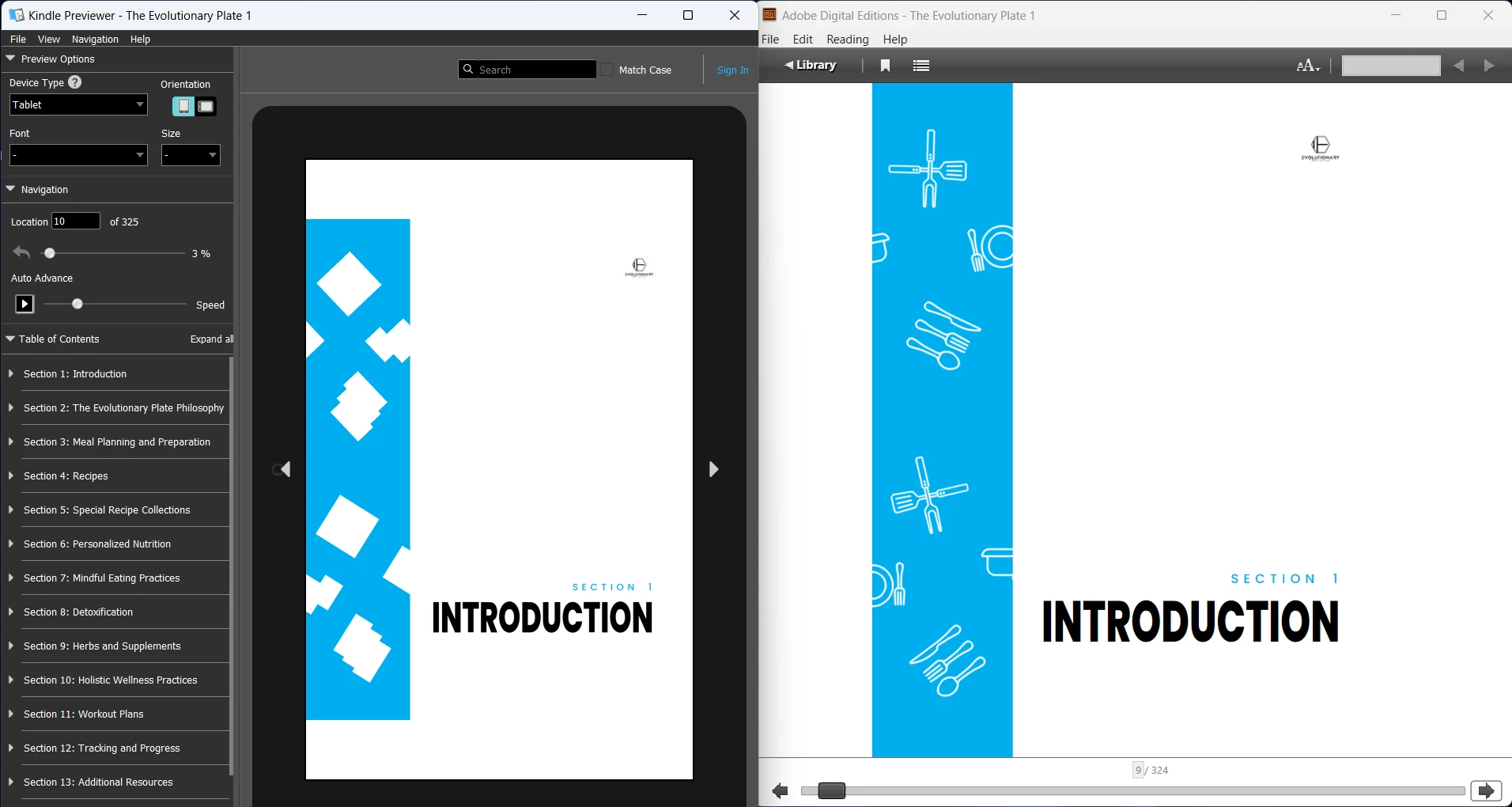
Task: Open Help menu in Kindle Previewer
Action: tap(140, 39)
